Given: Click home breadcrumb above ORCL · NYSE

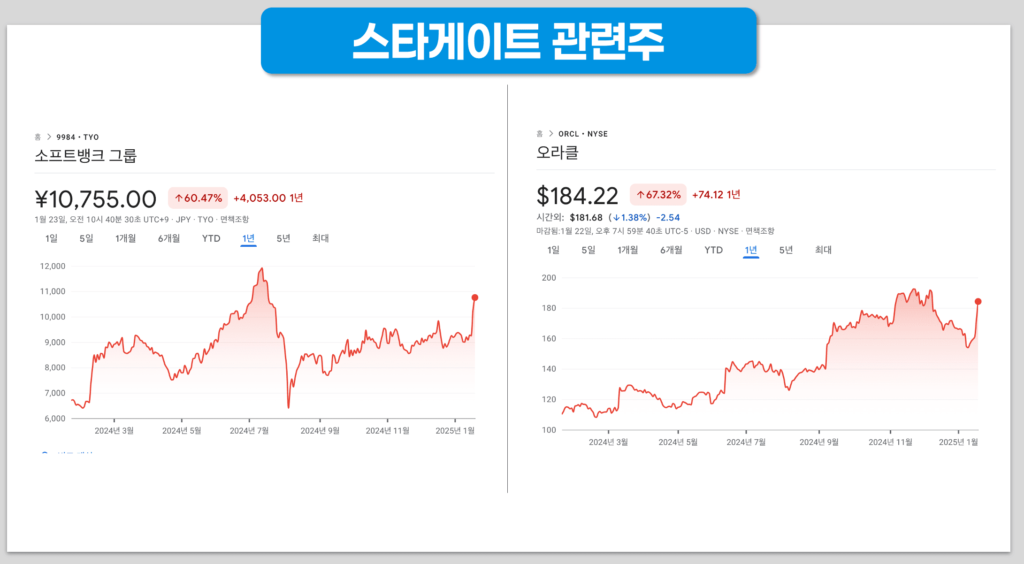Looking at the screenshot, I should point(539,134).
